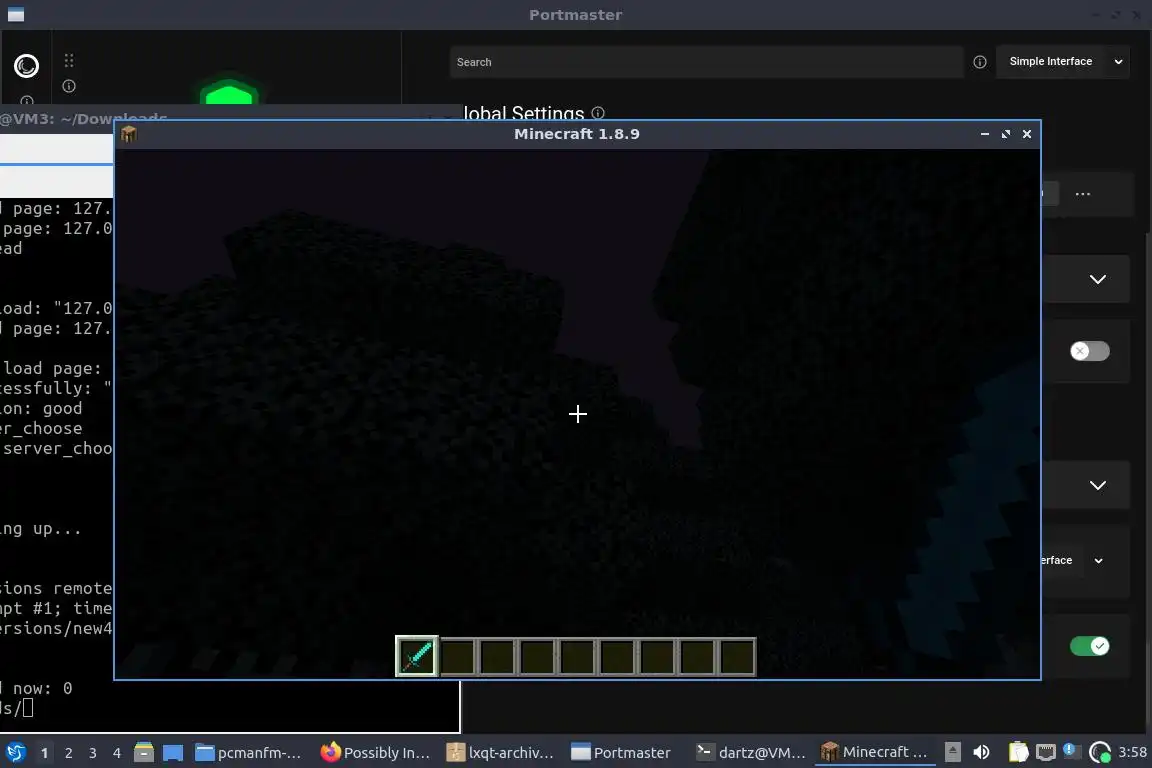
Task: Open the Simple Interface dropdown beside Search
Action: [x=1062, y=62]
